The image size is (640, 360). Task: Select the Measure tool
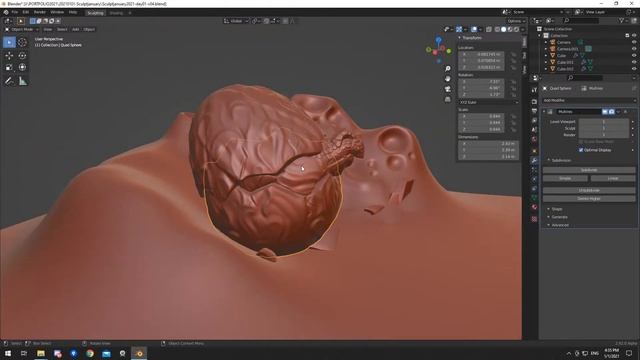(22, 81)
